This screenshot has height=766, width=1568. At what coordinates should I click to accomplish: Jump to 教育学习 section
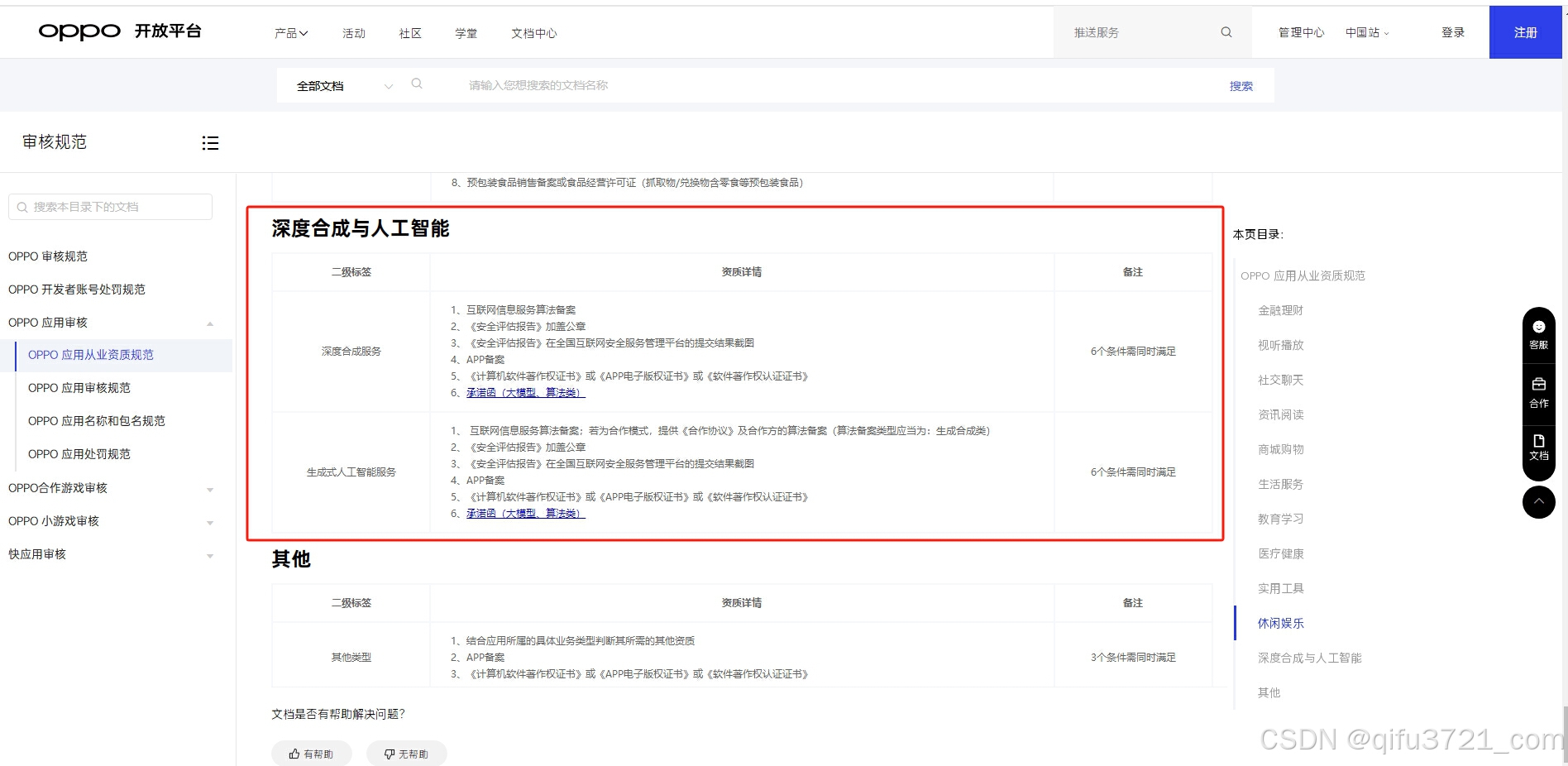click(1280, 519)
